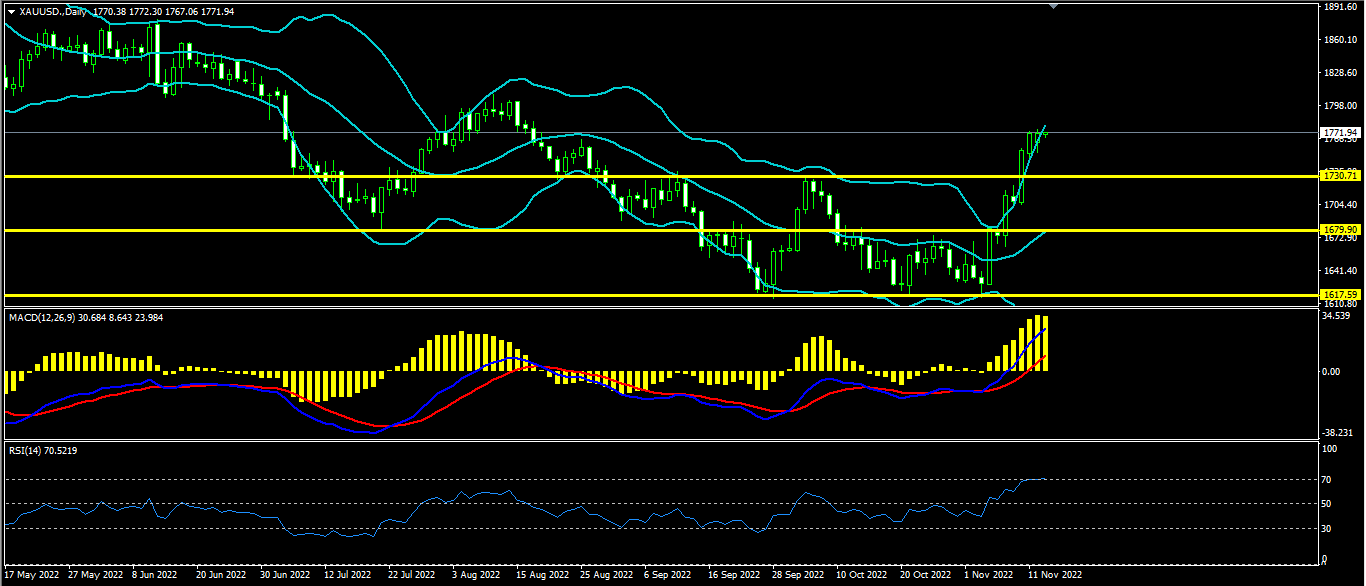Click the 11 Nov 2022 date on time axis
Viewport: 1366px width, 586px height.
(1055, 575)
